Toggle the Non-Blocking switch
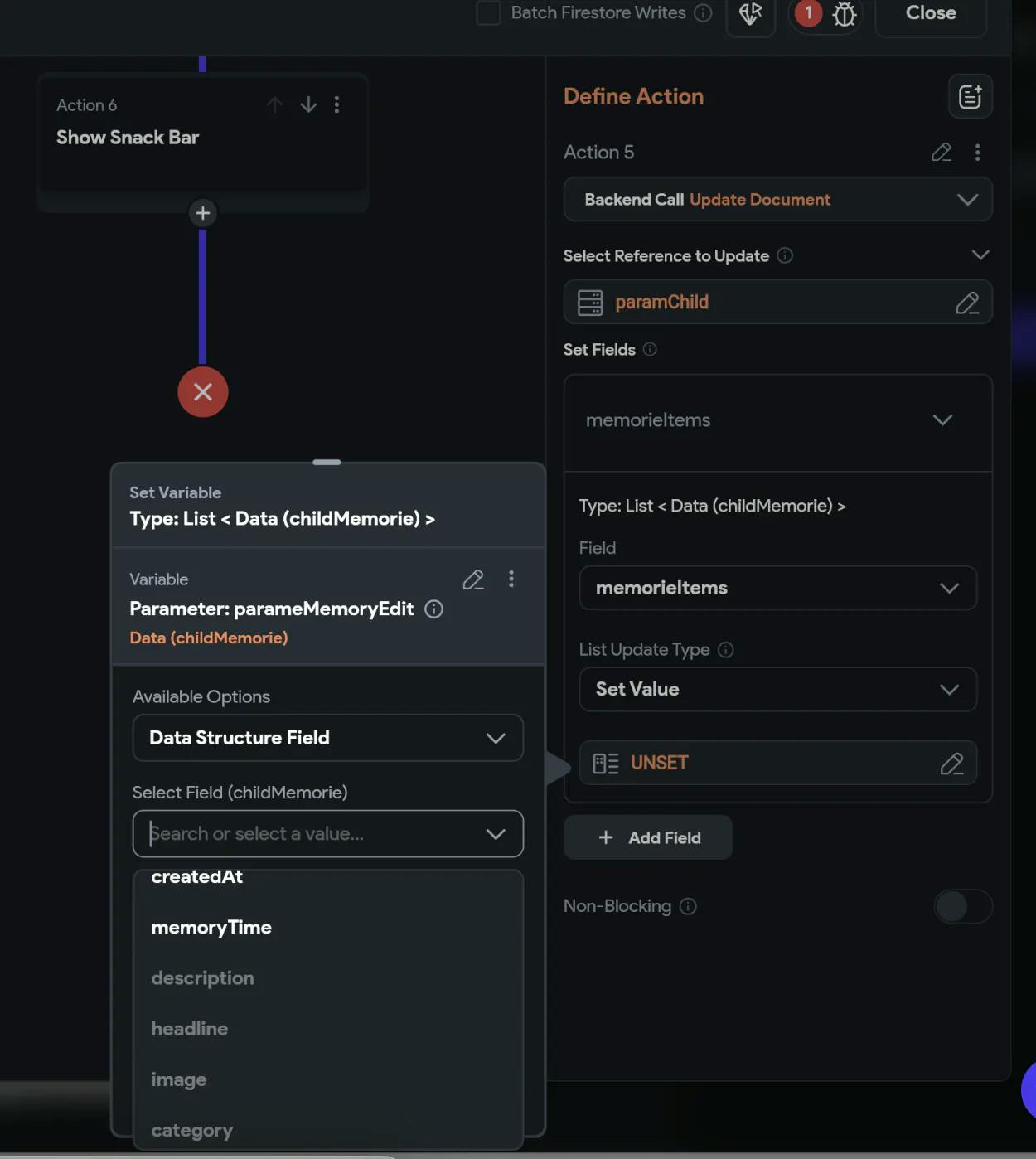 (962, 906)
